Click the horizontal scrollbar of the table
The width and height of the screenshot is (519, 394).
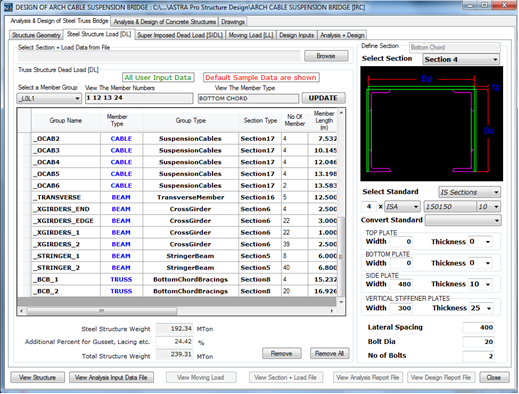tap(101, 311)
